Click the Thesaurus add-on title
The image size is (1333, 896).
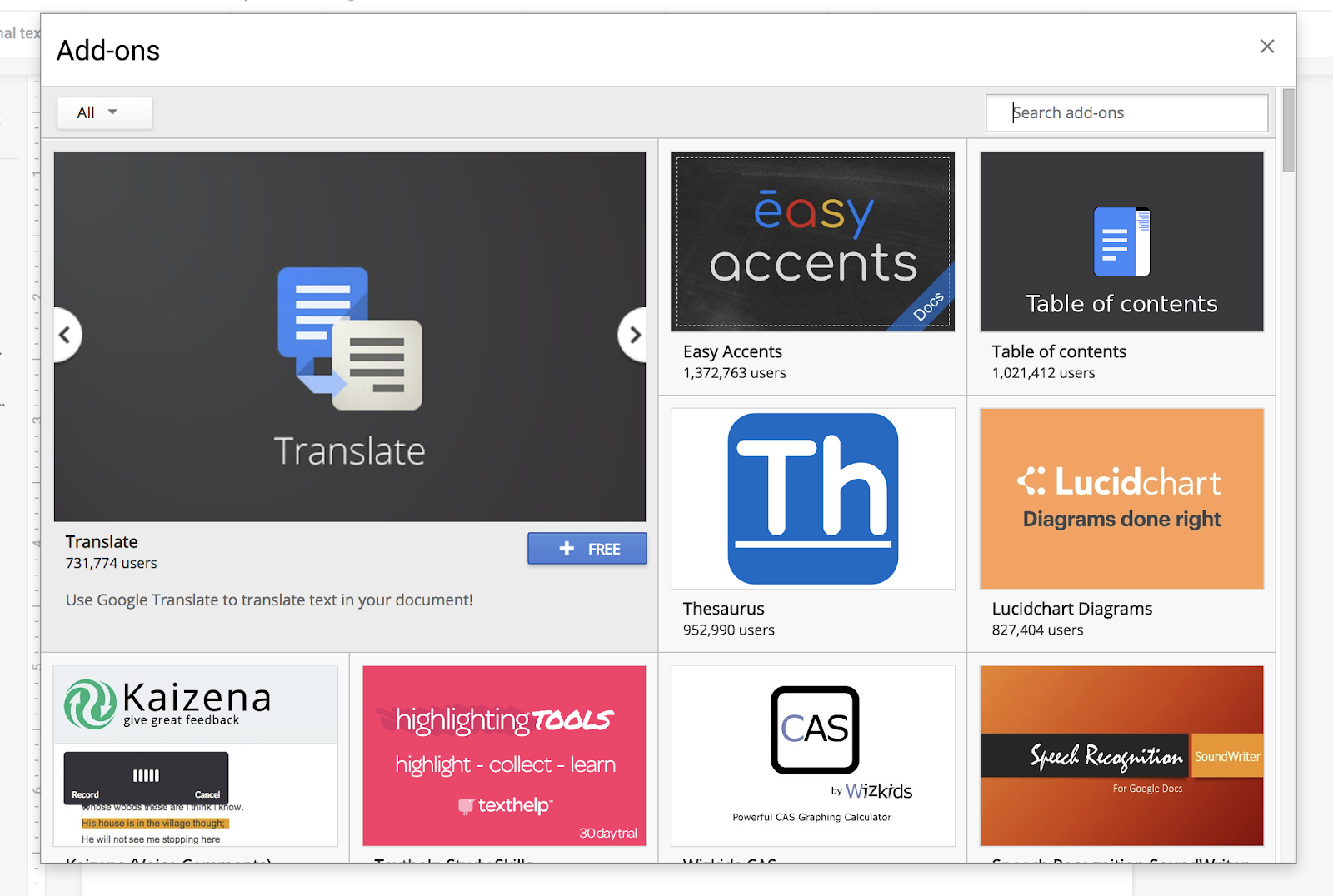(x=723, y=609)
